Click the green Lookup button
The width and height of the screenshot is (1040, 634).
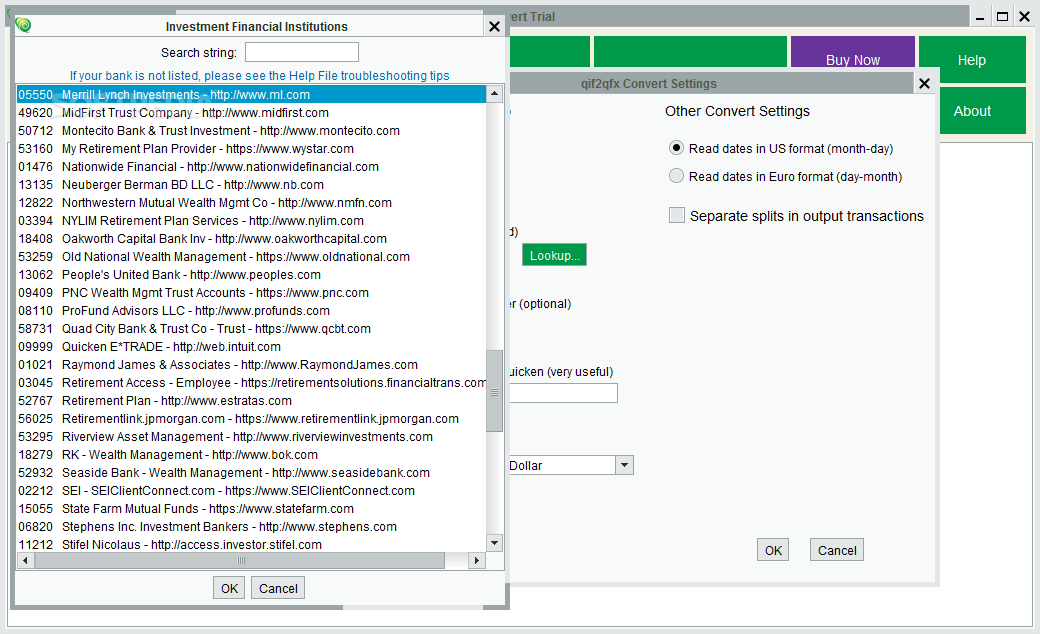pyautogui.click(x=554, y=255)
